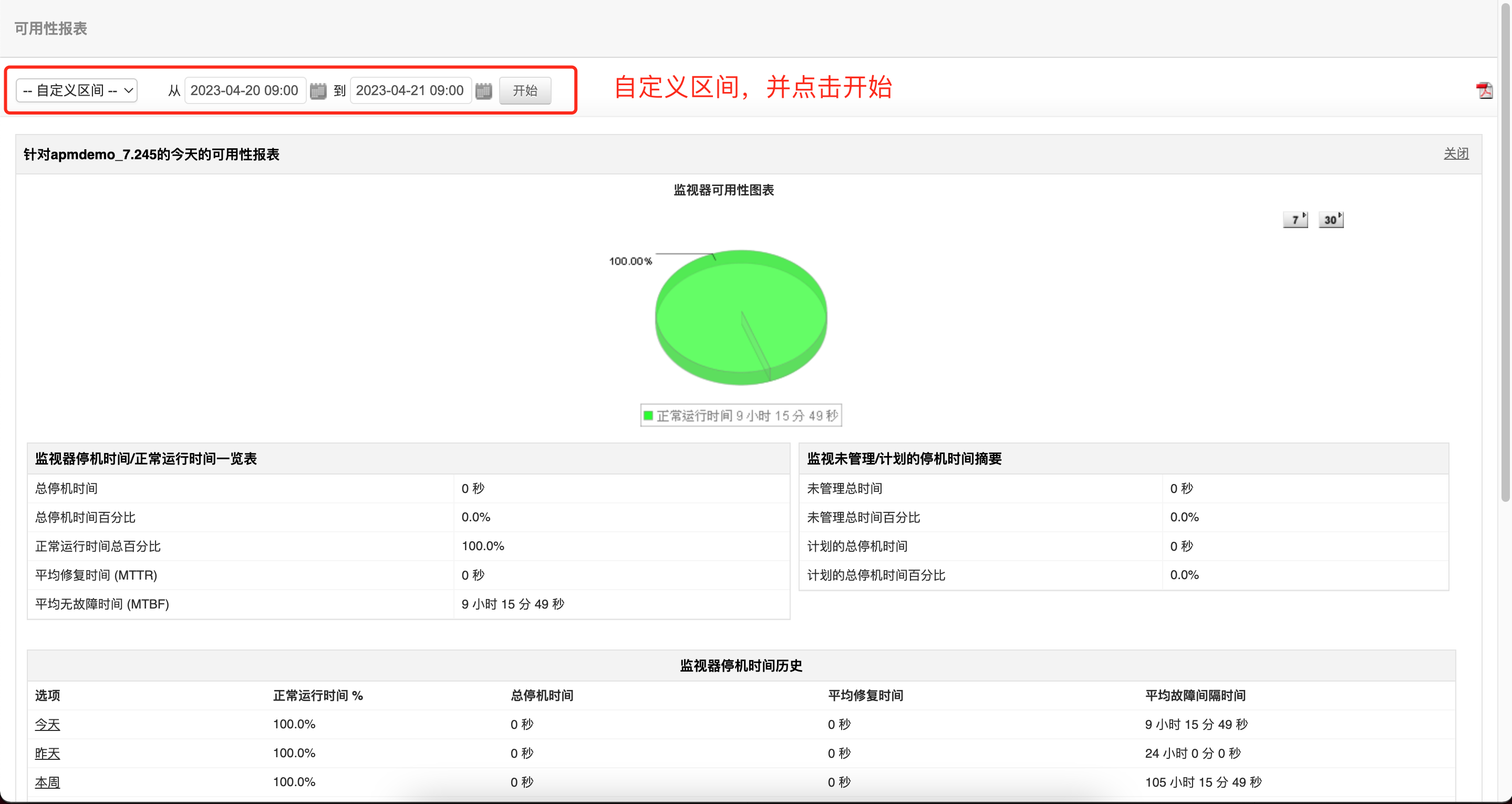Open the end date calendar picker

click(x=483, y=90)
